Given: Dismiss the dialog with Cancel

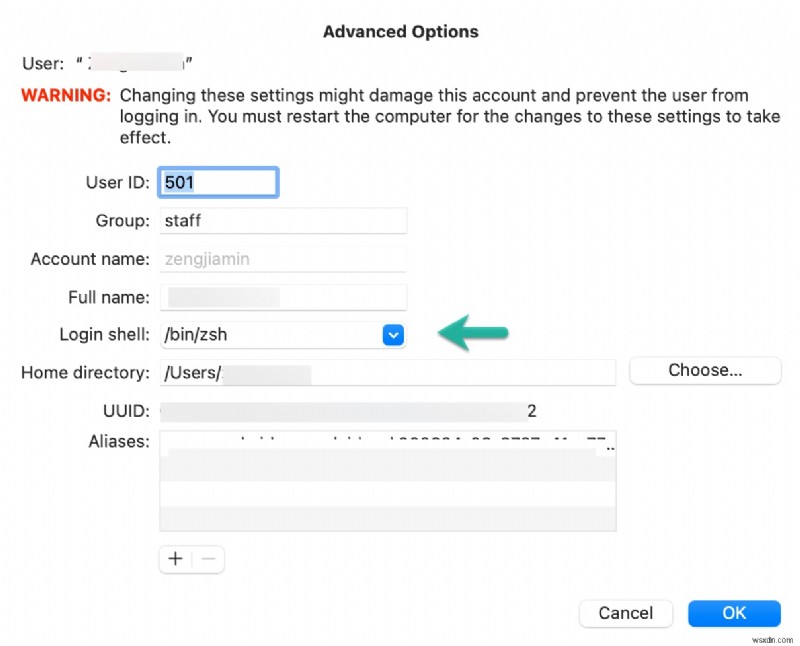Looking at the screenshot, I should (625, 613).
